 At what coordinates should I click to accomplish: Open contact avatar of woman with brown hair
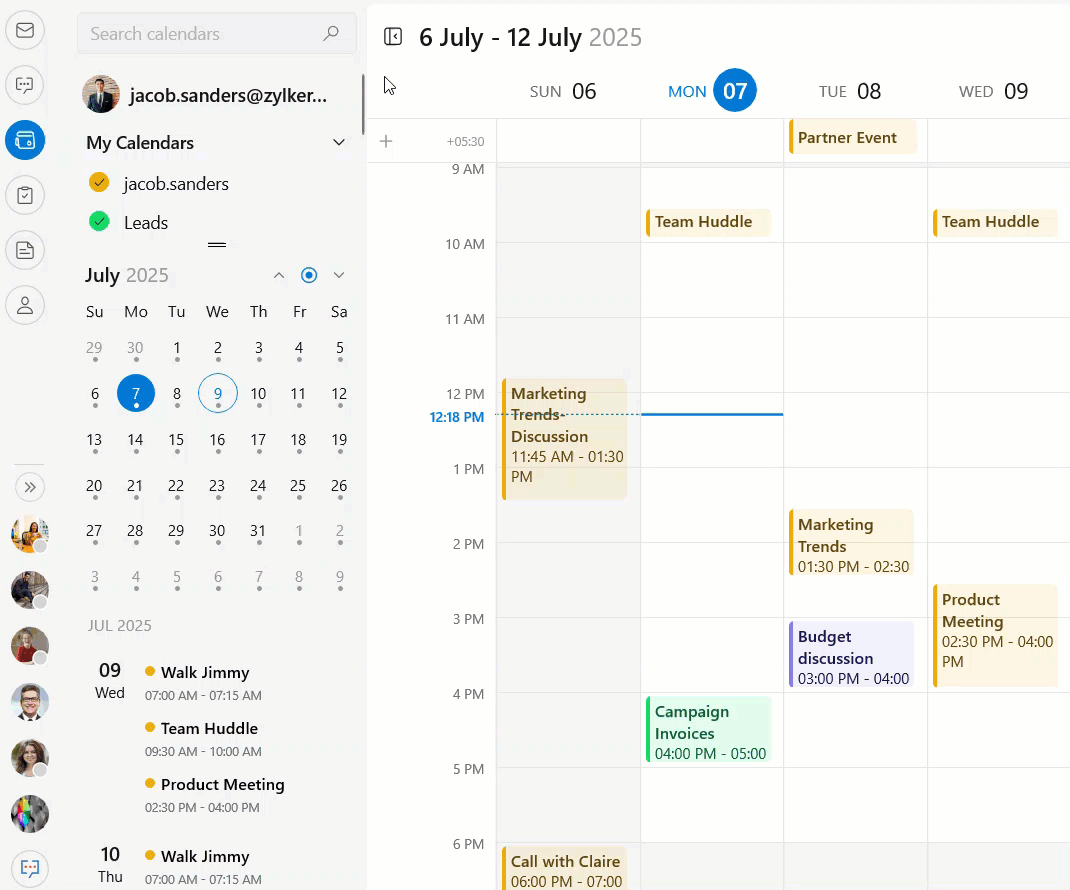(x=30, y=758)
